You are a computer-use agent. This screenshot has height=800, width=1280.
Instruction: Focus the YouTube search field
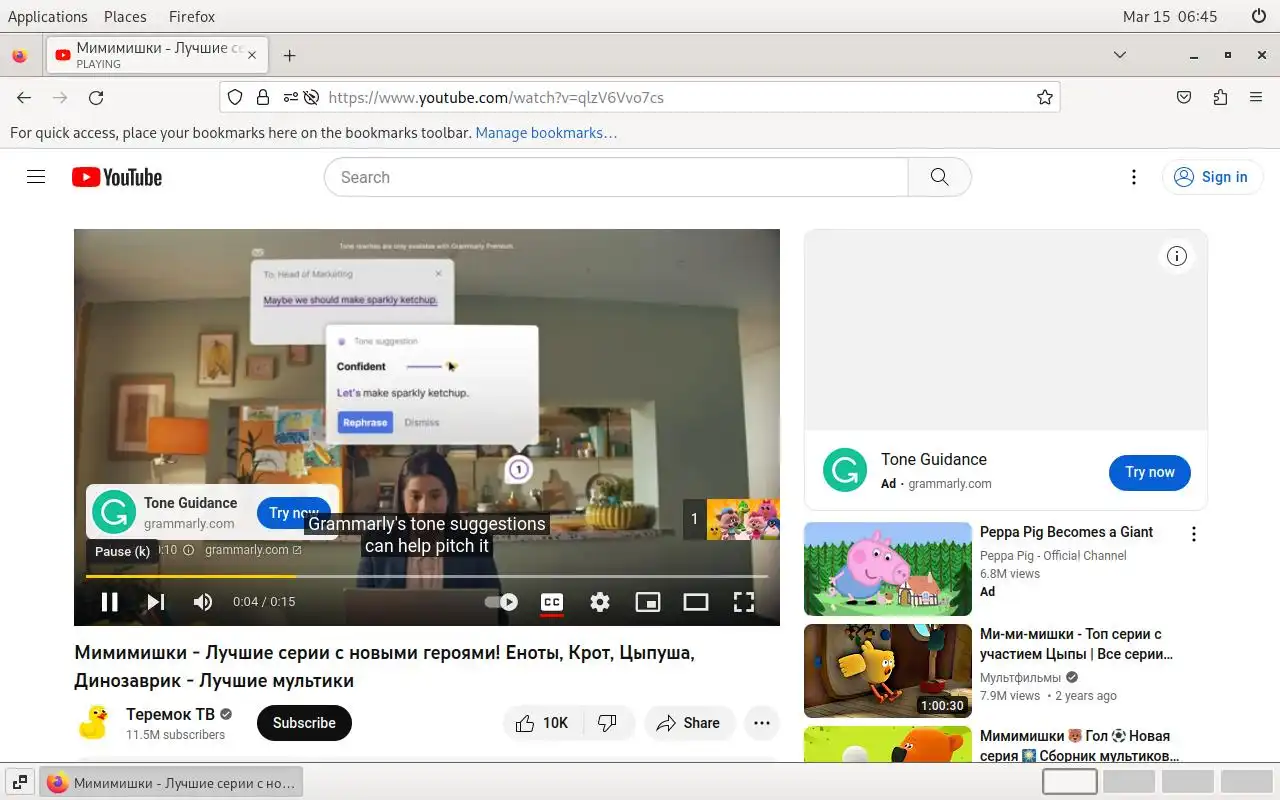coord(616,177)
